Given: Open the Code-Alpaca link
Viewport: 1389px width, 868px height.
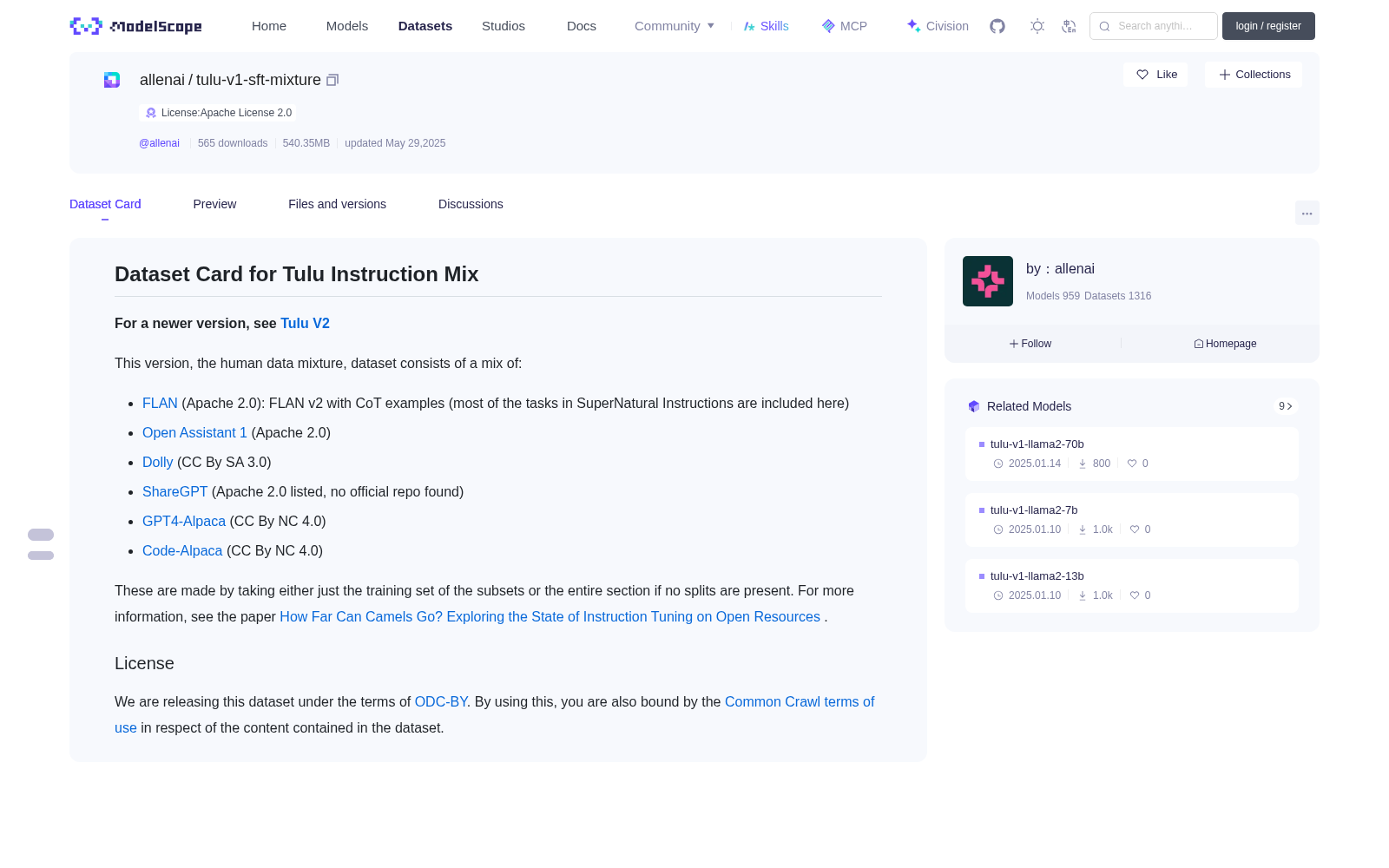Looking at the screenshot, I should 182,551.
